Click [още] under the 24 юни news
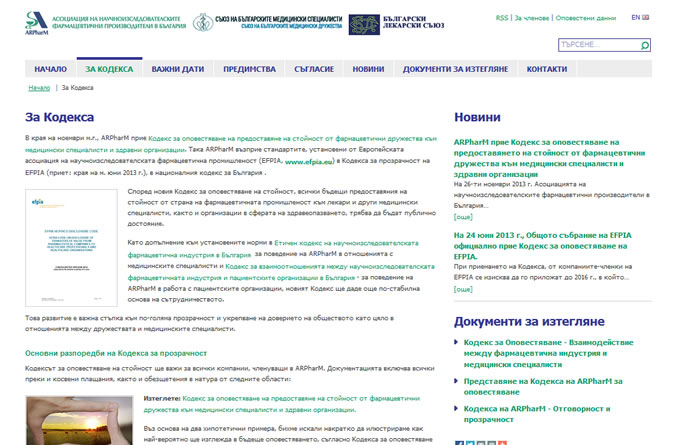Screen dimensions: 675x445 click(x=463, y=289)
